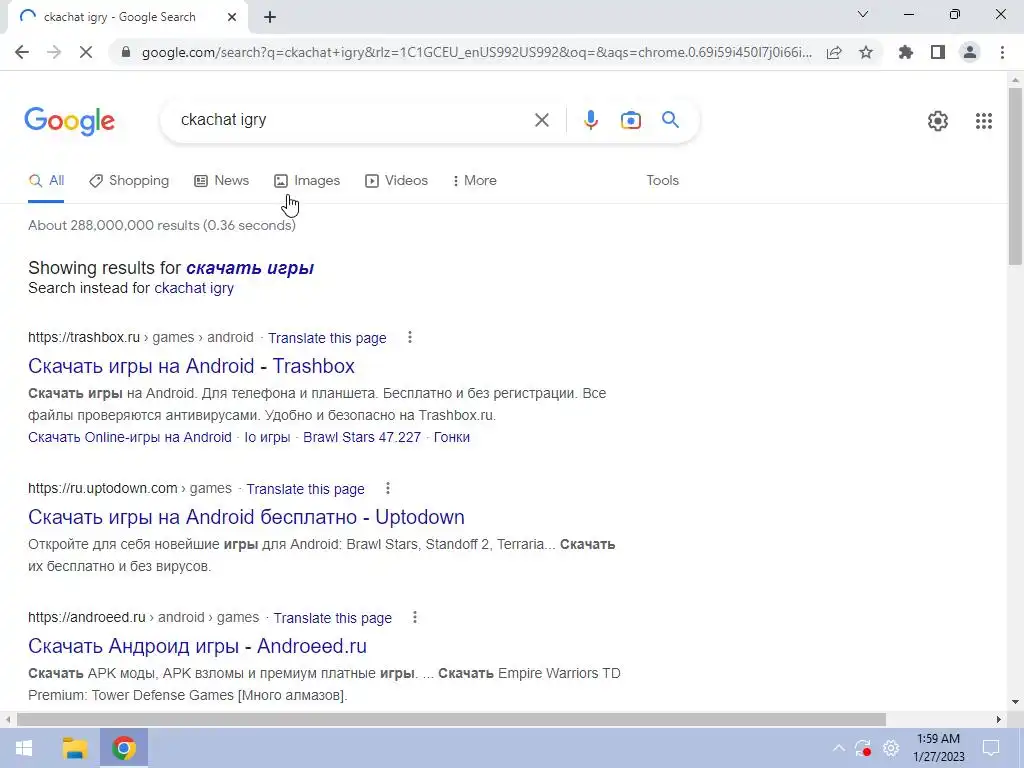Open Chrome extensions puzzle icon
Screen dimensions: 1024x768
click(906, 52)
